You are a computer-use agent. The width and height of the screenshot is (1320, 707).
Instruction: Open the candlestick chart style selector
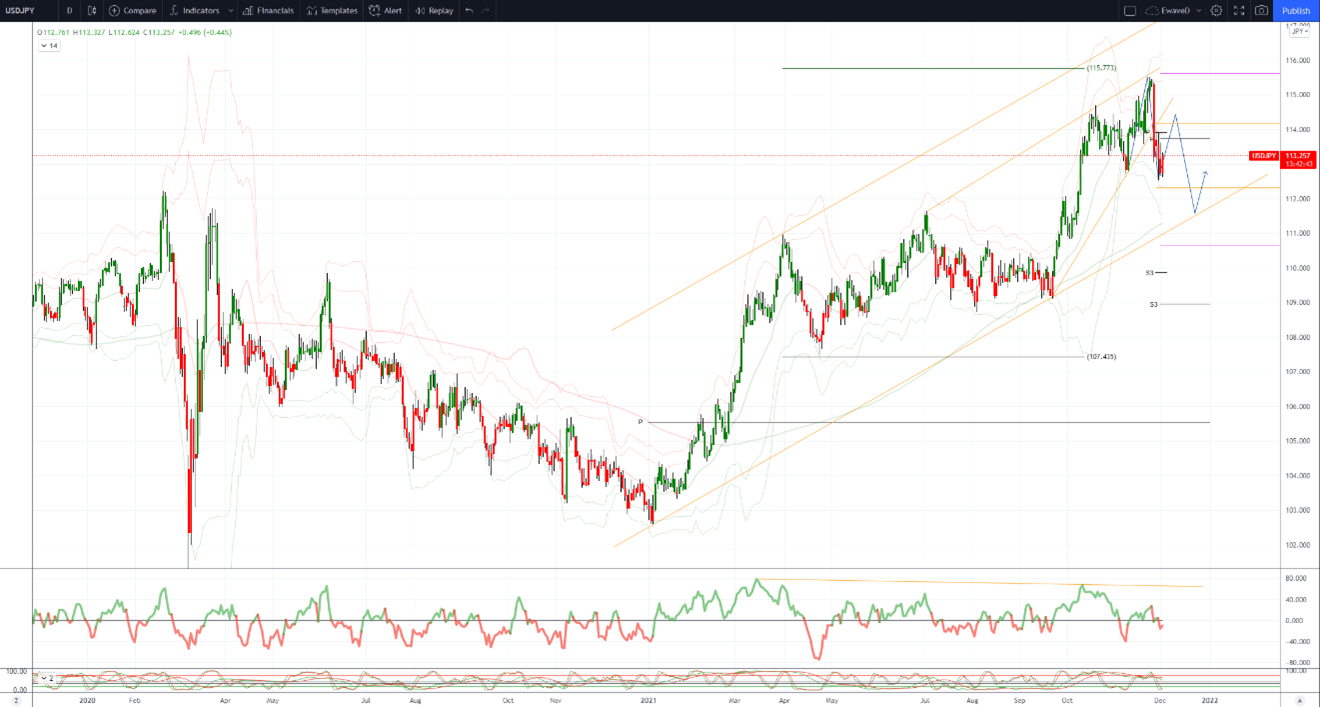coord(92,11)
